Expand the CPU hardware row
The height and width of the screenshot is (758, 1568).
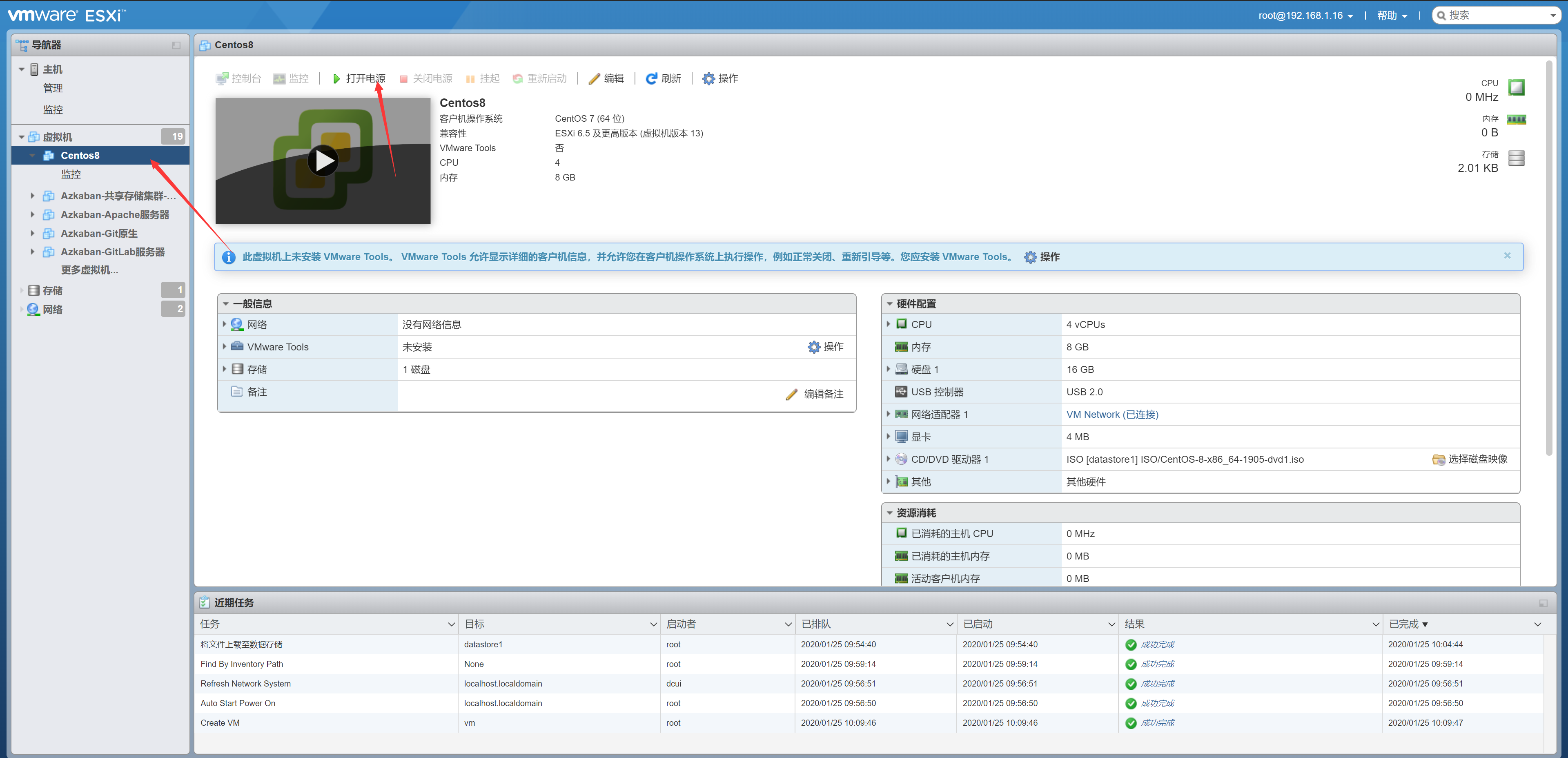click(888, 324)
